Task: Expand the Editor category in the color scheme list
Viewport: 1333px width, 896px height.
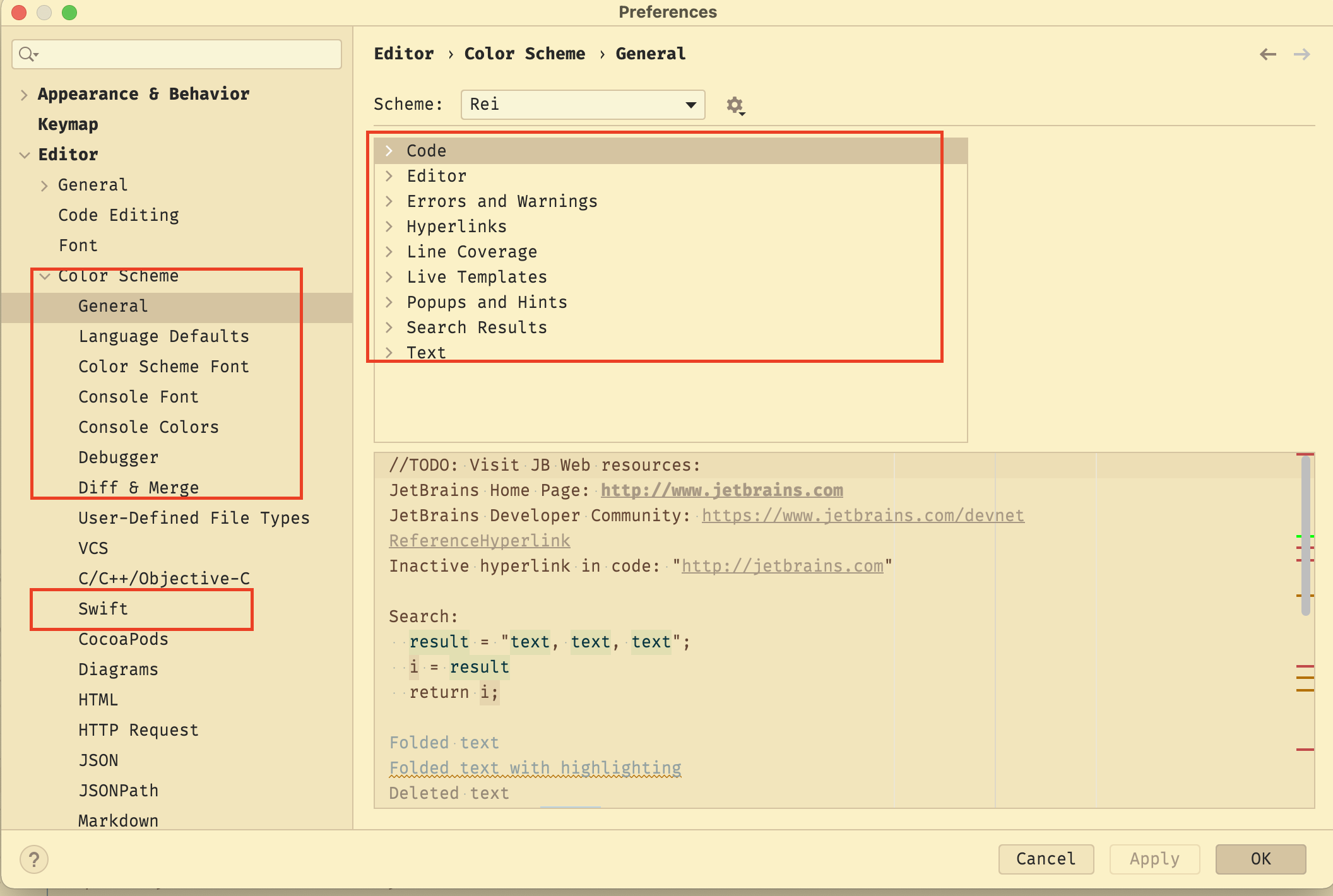Action: click(389, 176)
